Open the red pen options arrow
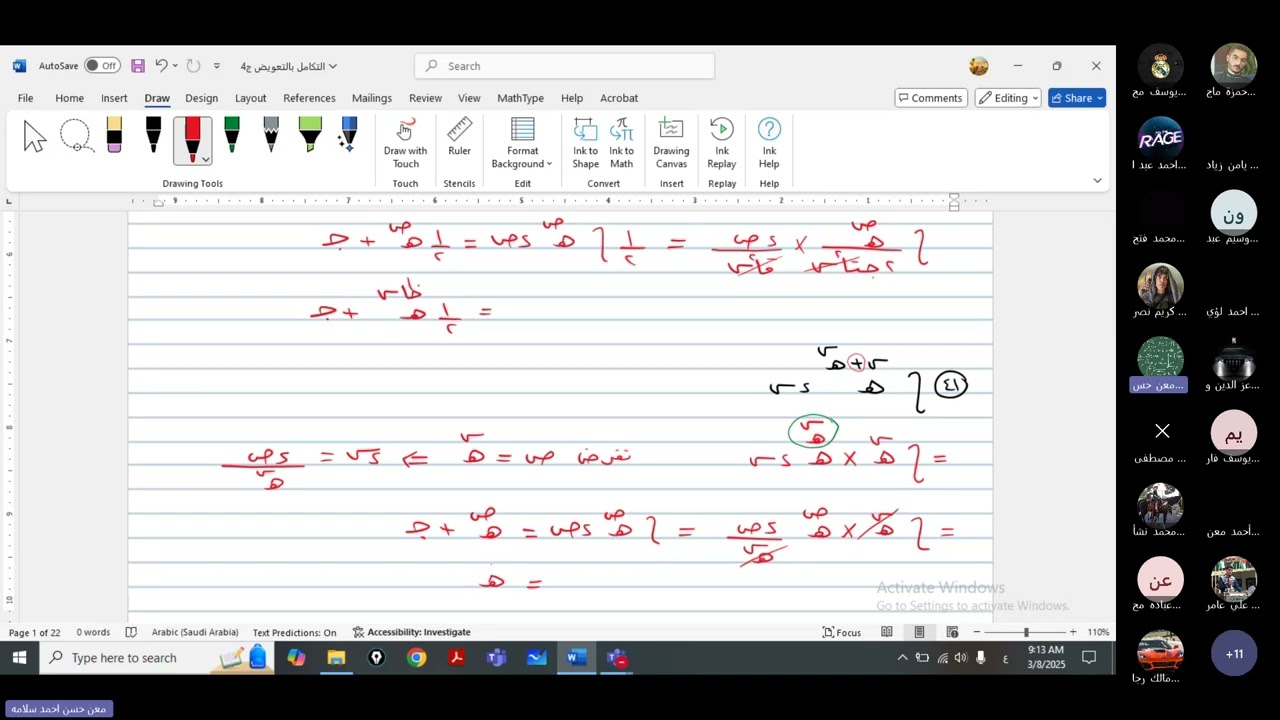 [x=205, y=159]
